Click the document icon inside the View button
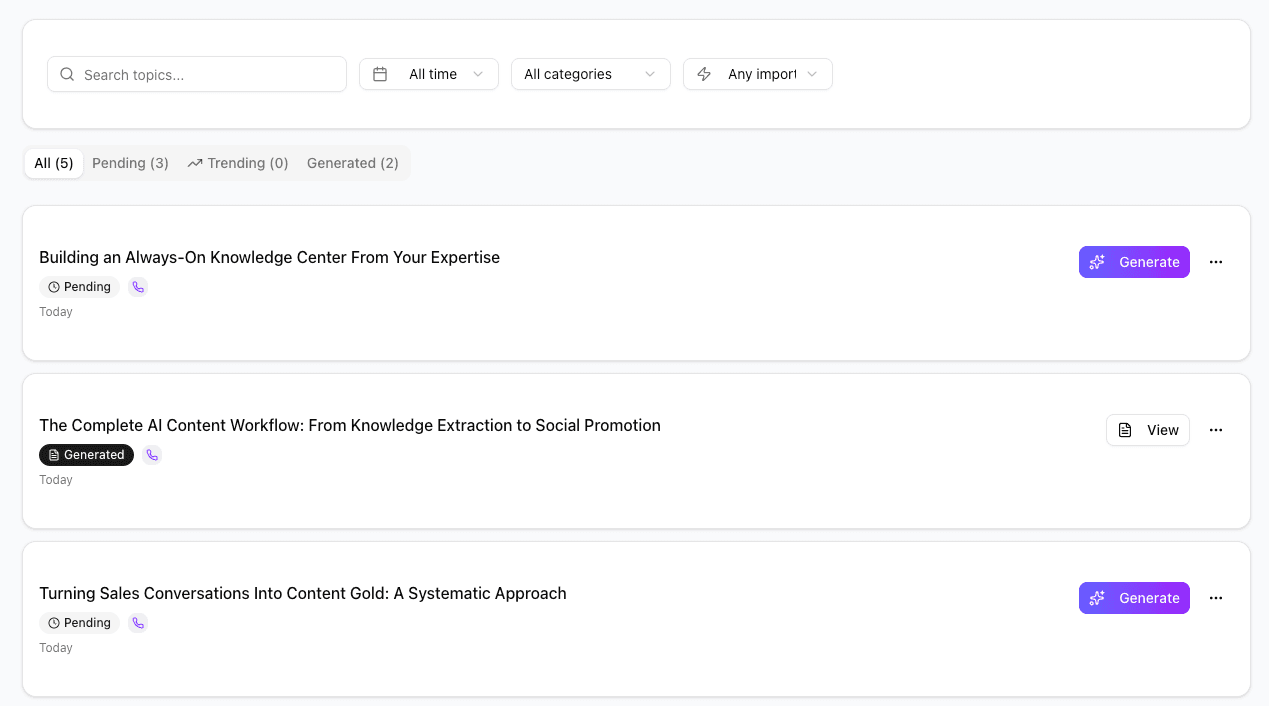The width and height of the screenshot is (1269, 706). click(1126, 429)
